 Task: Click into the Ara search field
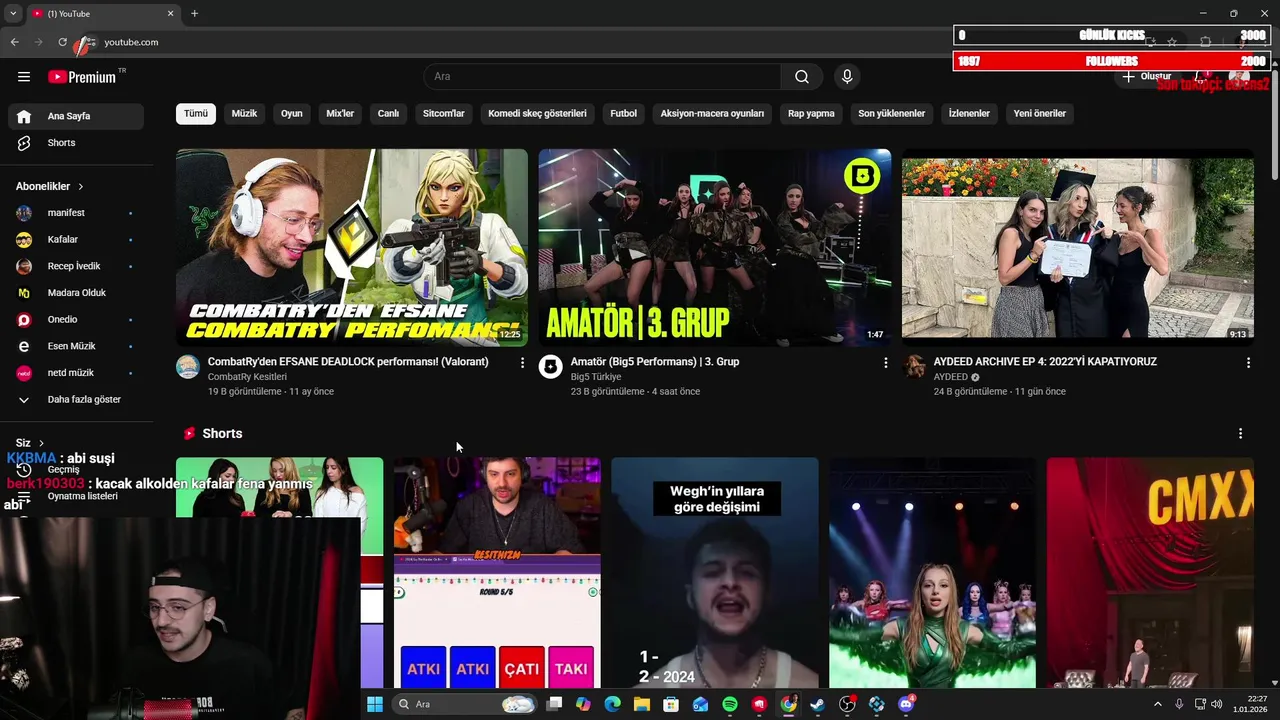(x=603, y=77)
